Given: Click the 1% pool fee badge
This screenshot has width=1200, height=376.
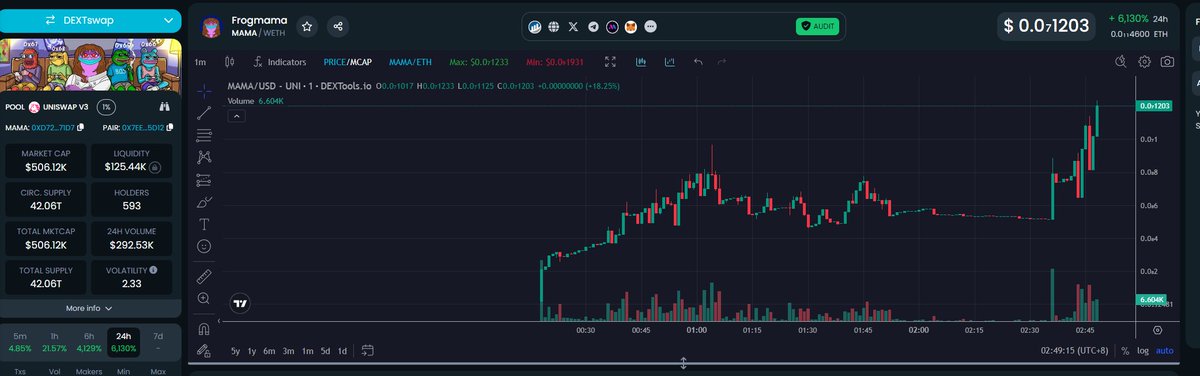Looking at the screenshot, I should point(106,107).
